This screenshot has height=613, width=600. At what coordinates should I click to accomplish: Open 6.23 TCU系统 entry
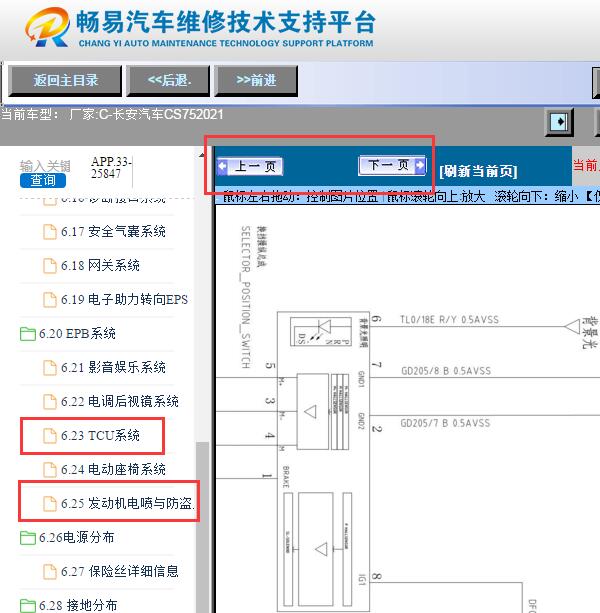(100, 436)
